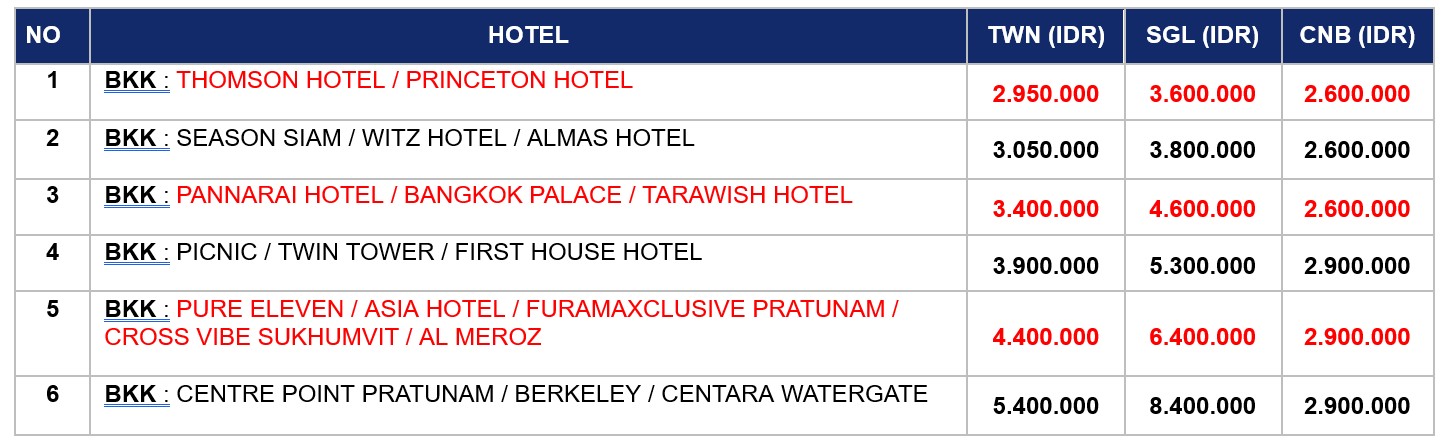Select the Picnic / Twin Tower hotel cell
Viewport: 1445px width, 444px height.
click(x=528, y=264)
